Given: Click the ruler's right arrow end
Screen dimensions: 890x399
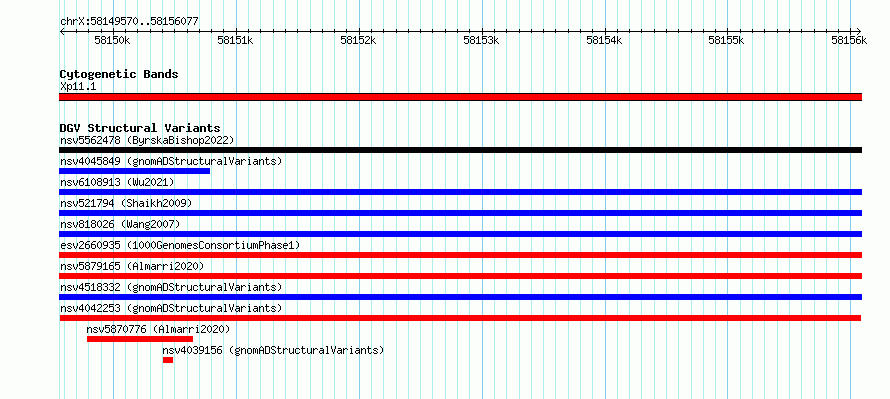Looking at the screenshot, I should click(859, 31).
